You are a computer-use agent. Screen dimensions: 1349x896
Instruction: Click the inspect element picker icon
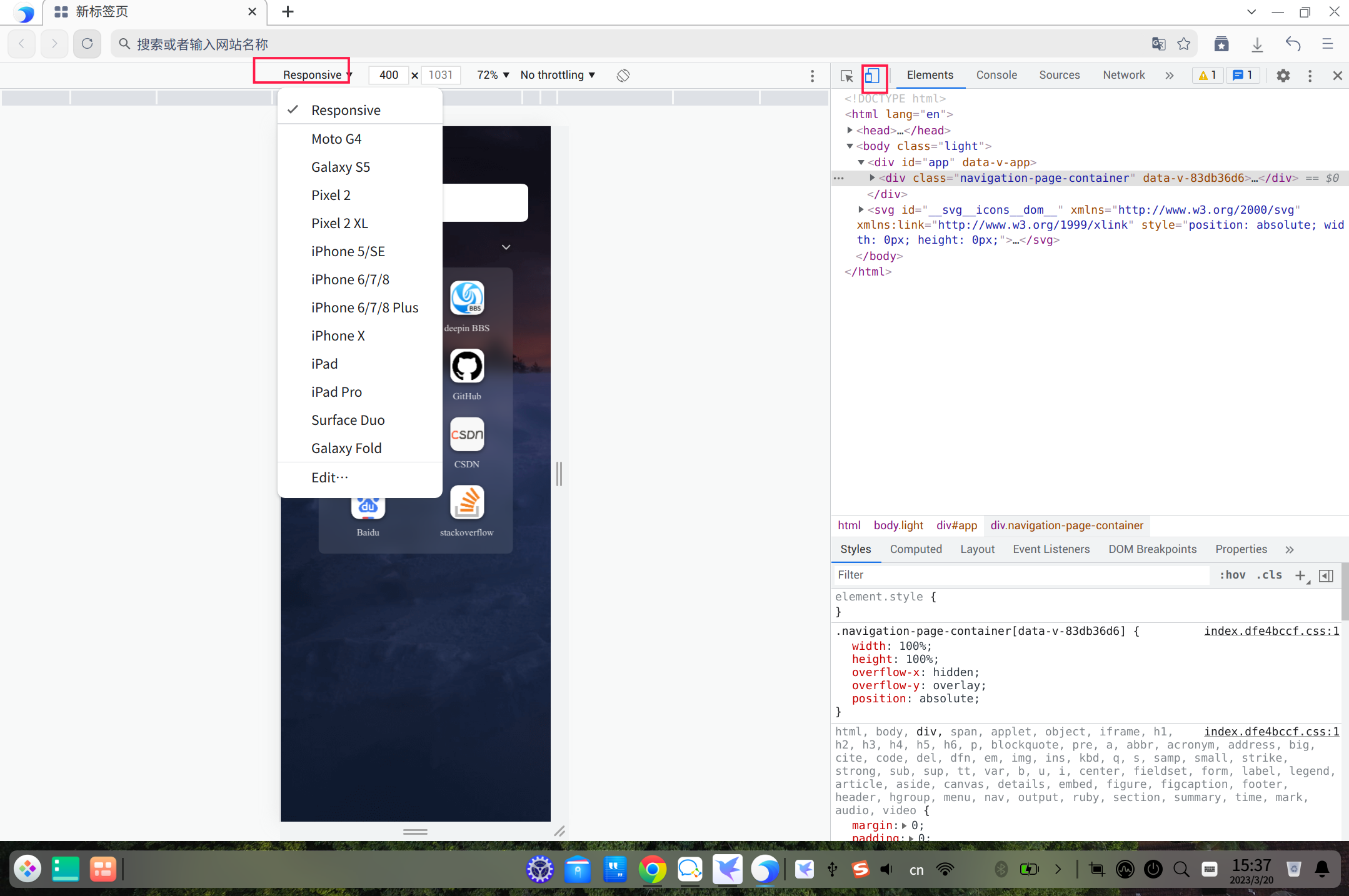click(846, 76)
